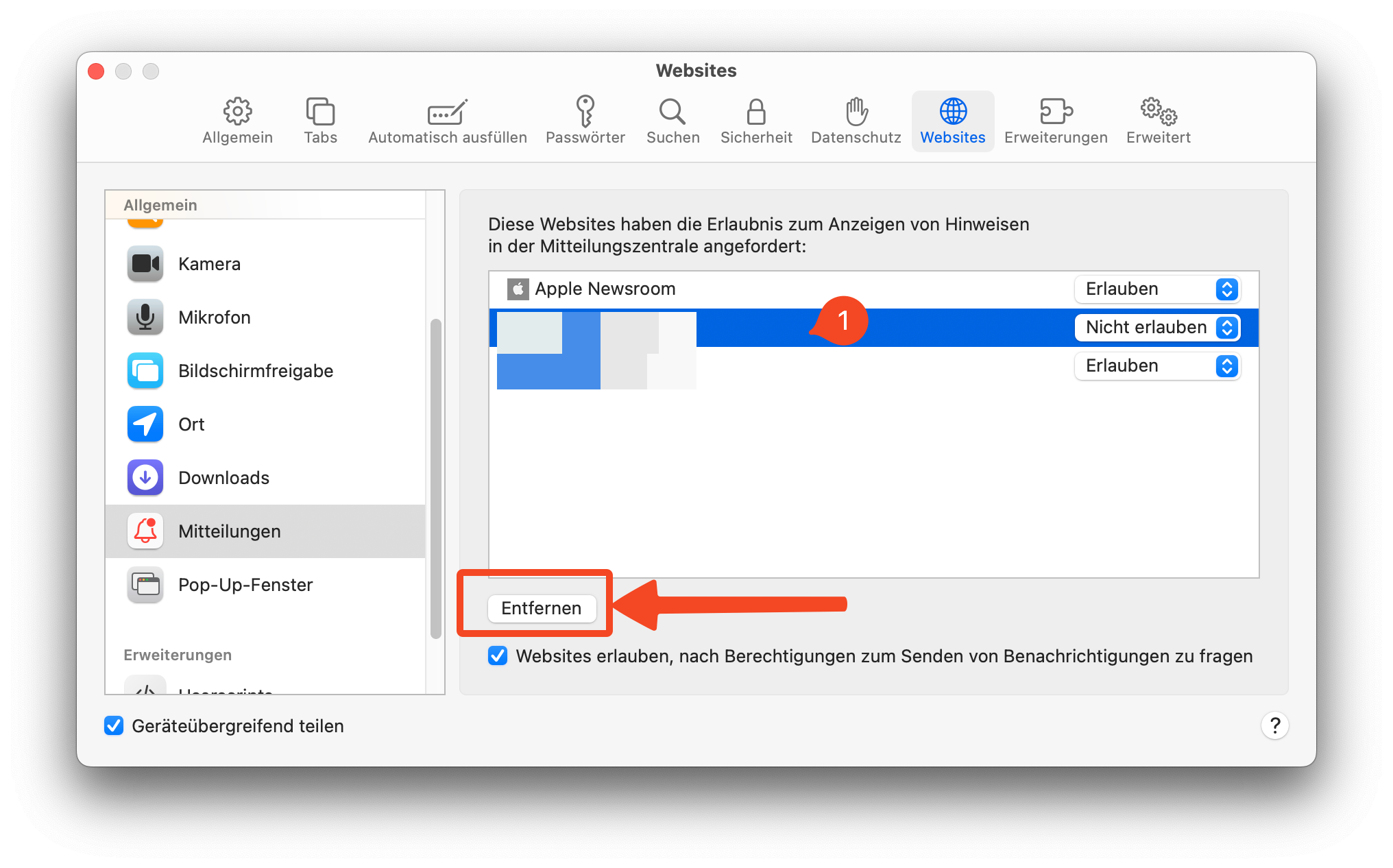Open the third row Erlauben dropdown
Image resolution: width=1393 pixels, height=868 pixels.
[1157, 366]
